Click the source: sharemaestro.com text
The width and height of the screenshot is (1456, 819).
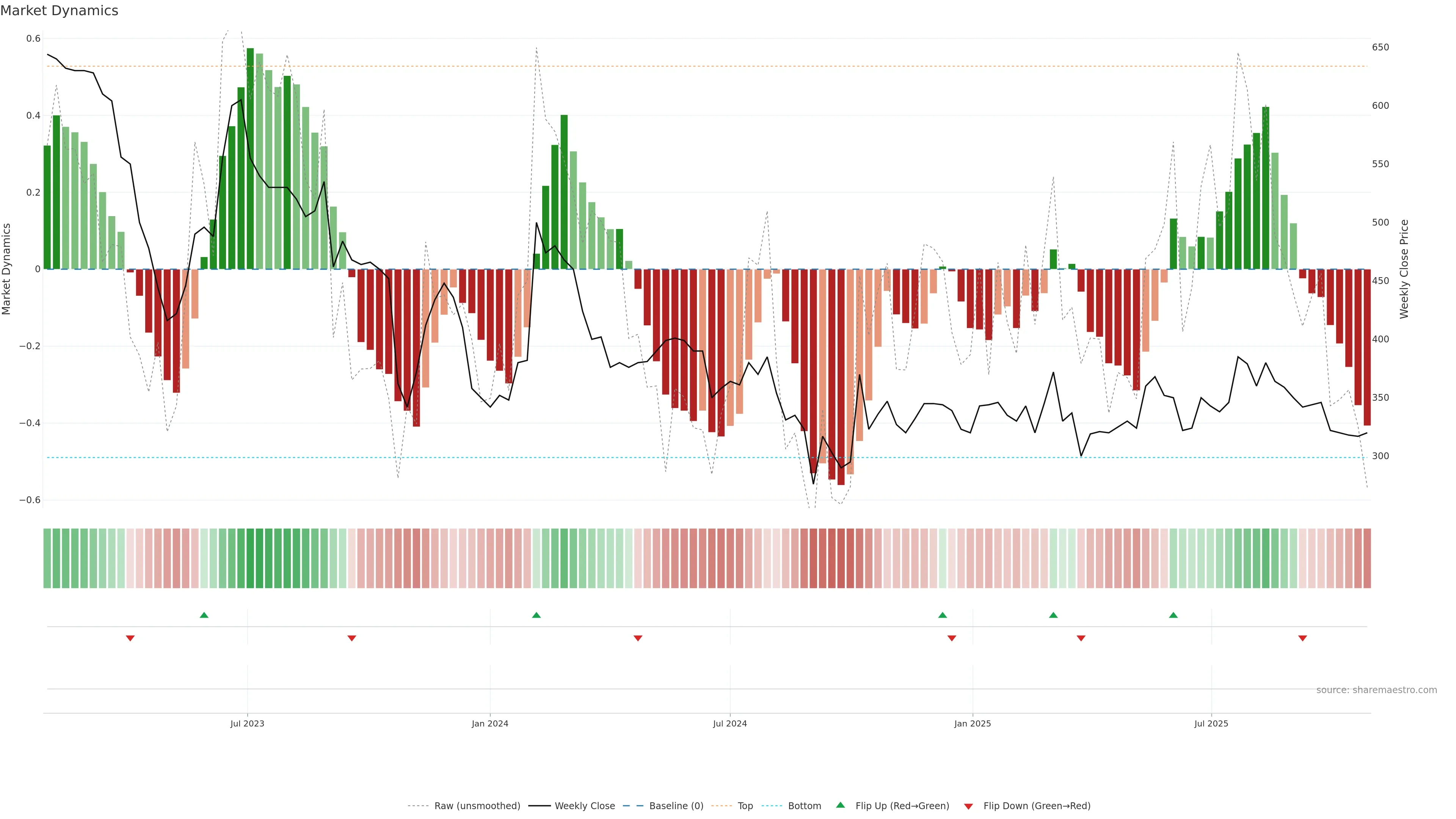[x=1376, y=690]
